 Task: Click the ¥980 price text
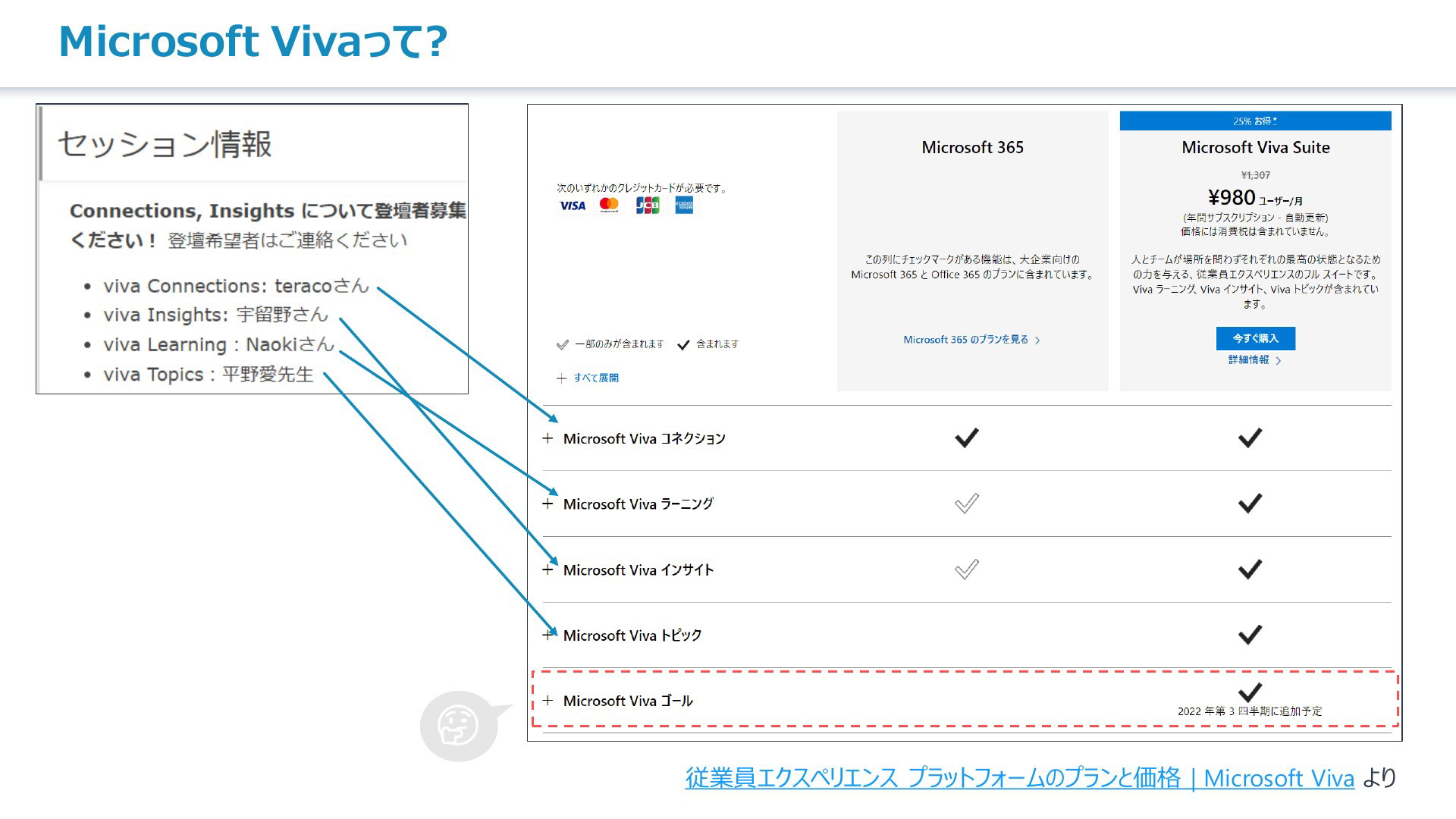[x=1232, y=198]
